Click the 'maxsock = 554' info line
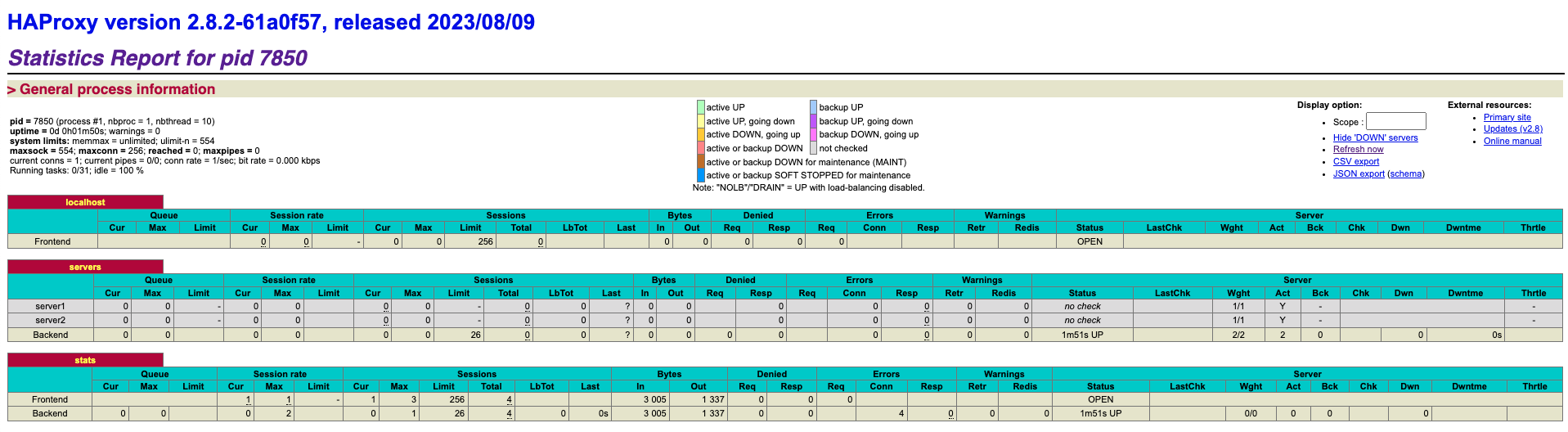Viewport: 1568px width, 432px height. 135,151
